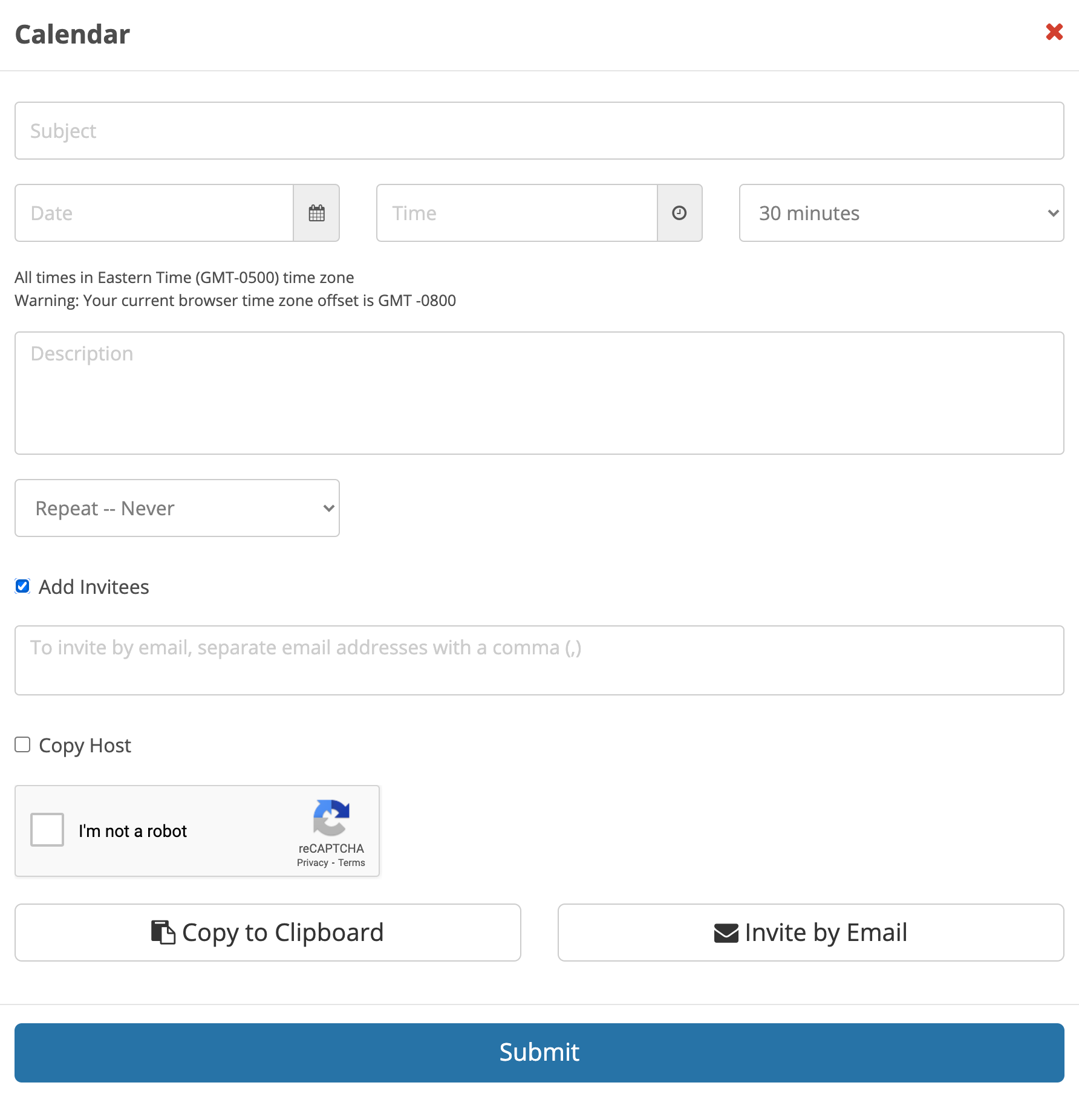Click the envelope icon in Invite by Email

coord(726,933)
